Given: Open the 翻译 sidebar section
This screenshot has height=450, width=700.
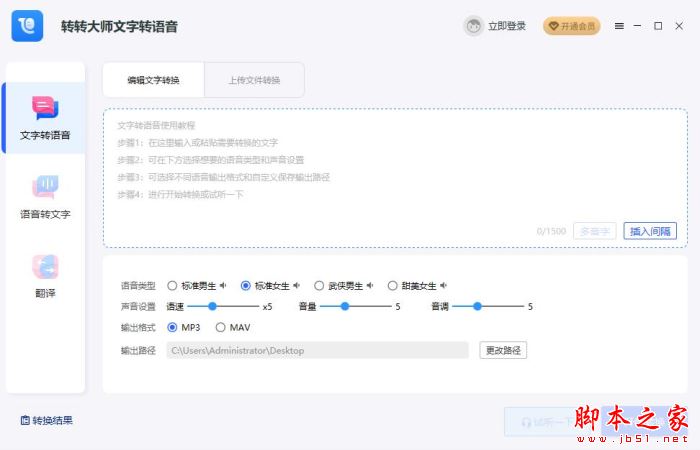Looking at the screenshot, I should coord(45,276).
